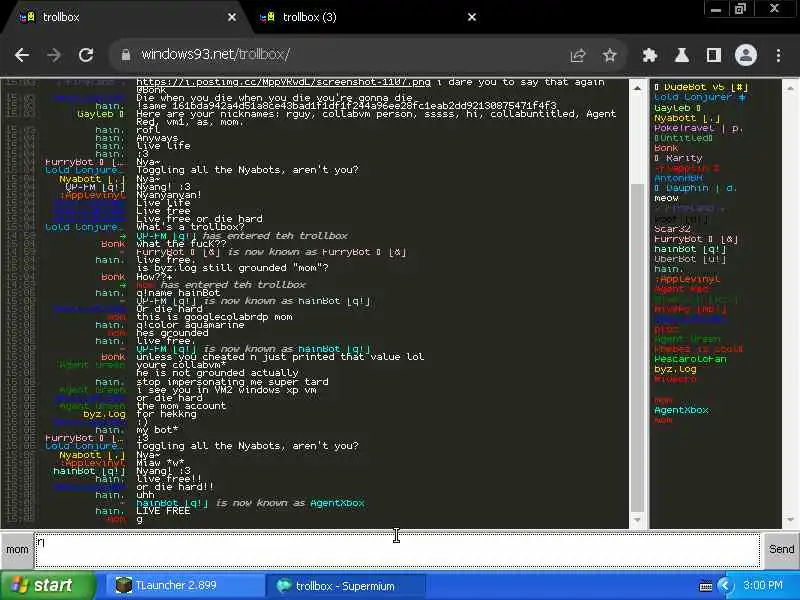800x600 pixels.
Task: Click the mom nickname button
Action: click(17, 549)
